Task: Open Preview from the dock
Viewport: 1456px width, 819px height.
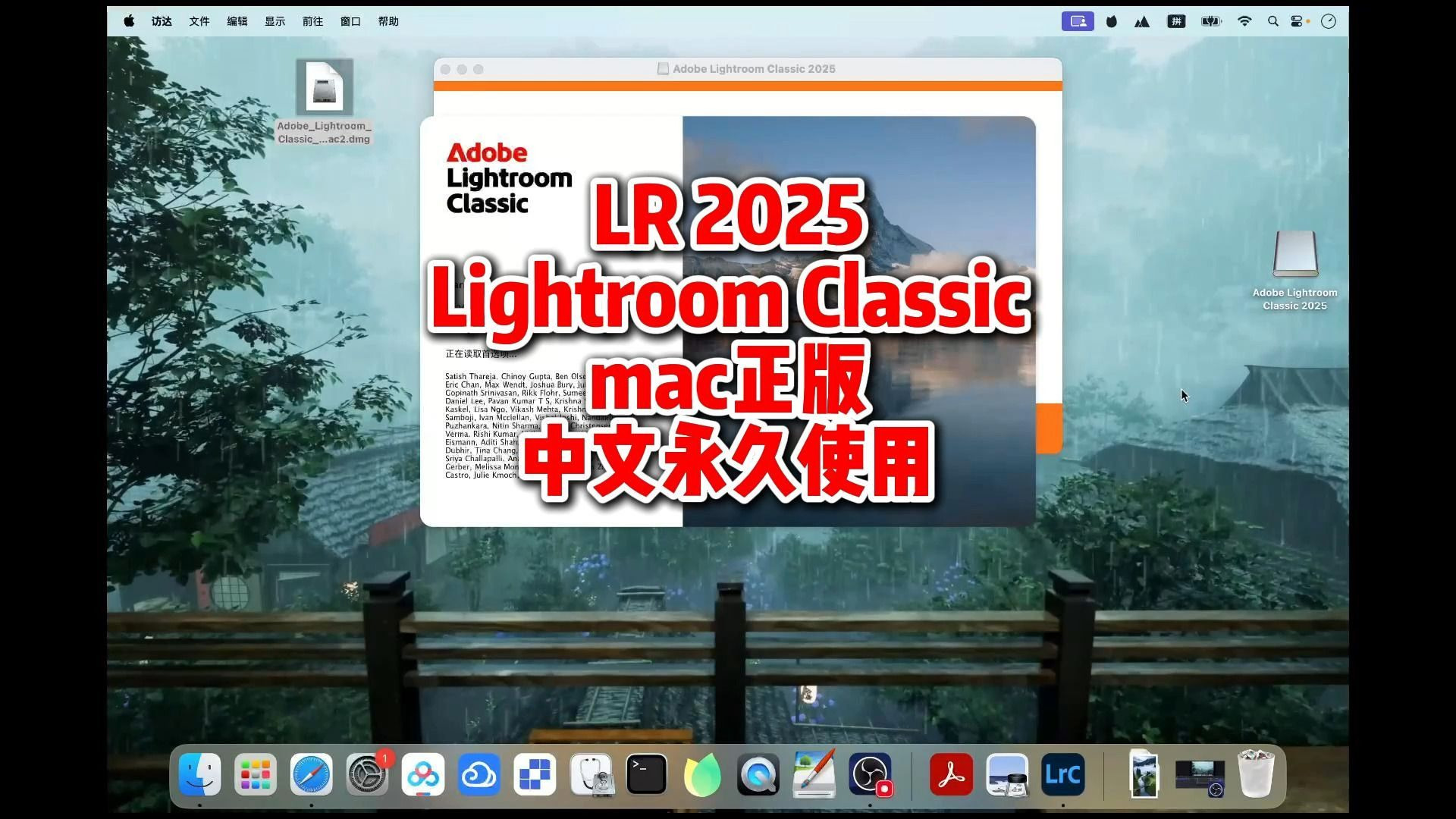Action: coord(1007,774)
